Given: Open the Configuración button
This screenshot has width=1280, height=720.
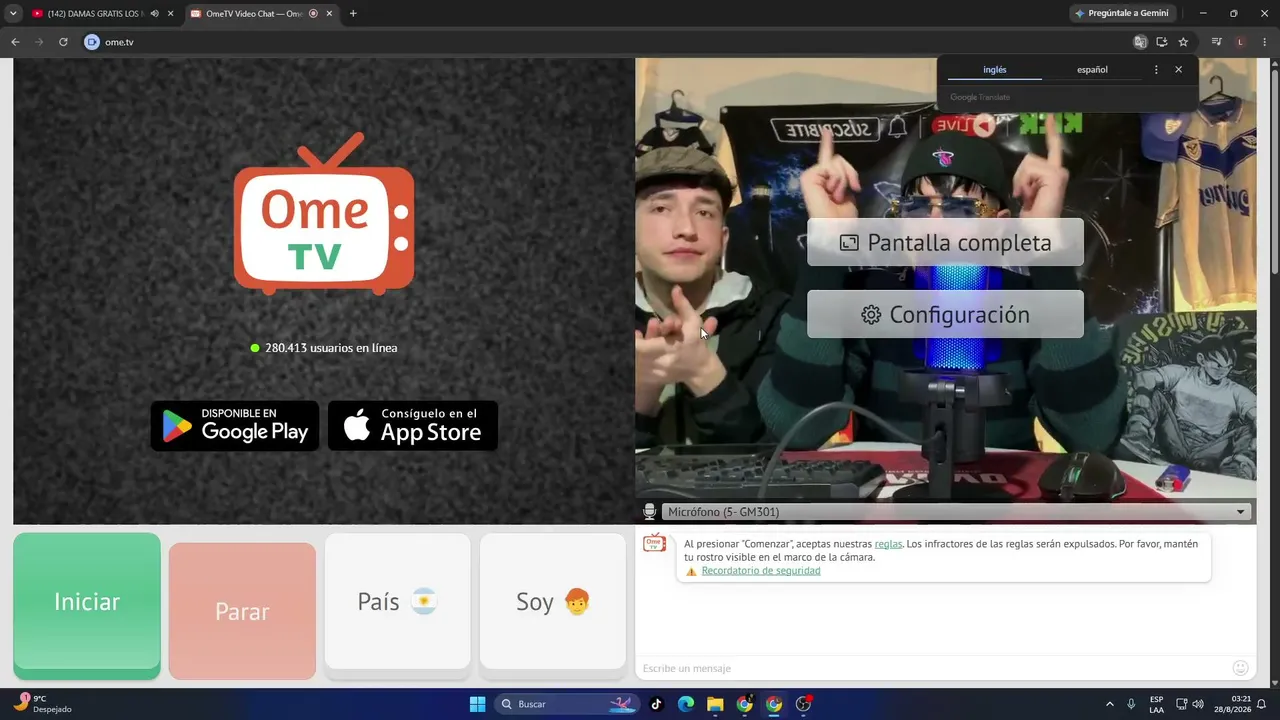Looking at the screenshot, I should [x=945, y=314].
